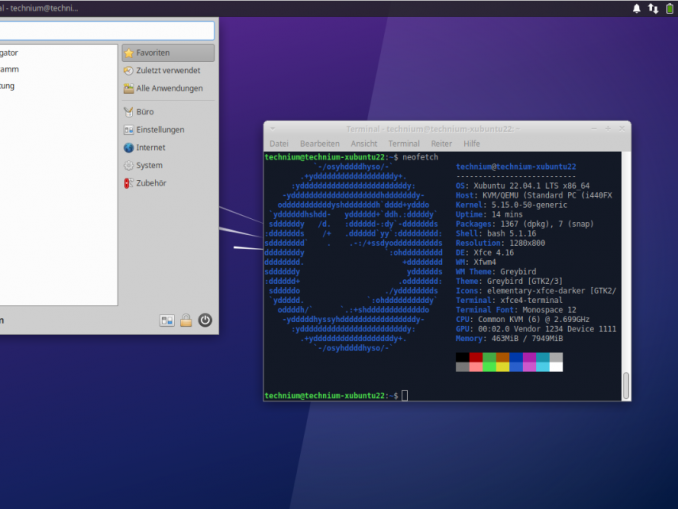Click the System gear icon
The image size is (678, 509).
(128, 165)
